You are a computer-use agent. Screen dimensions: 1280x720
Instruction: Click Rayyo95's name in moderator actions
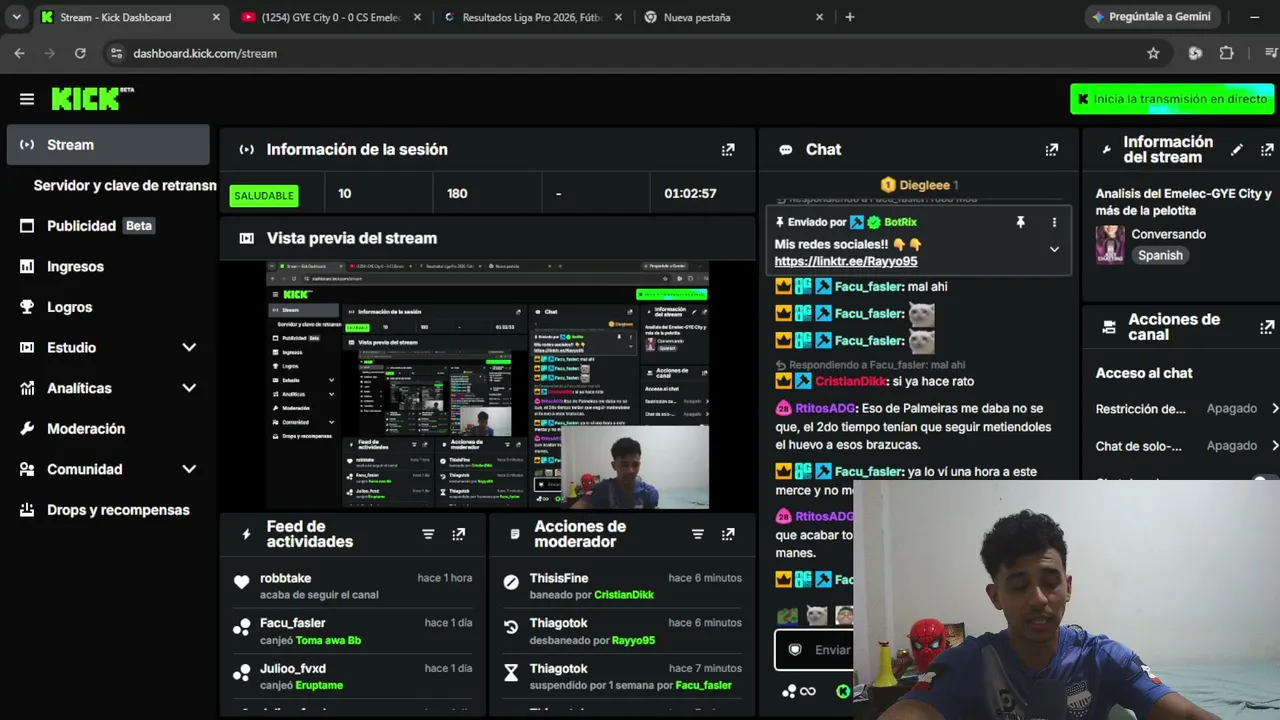pyautogui.click(x=633, y=640)
